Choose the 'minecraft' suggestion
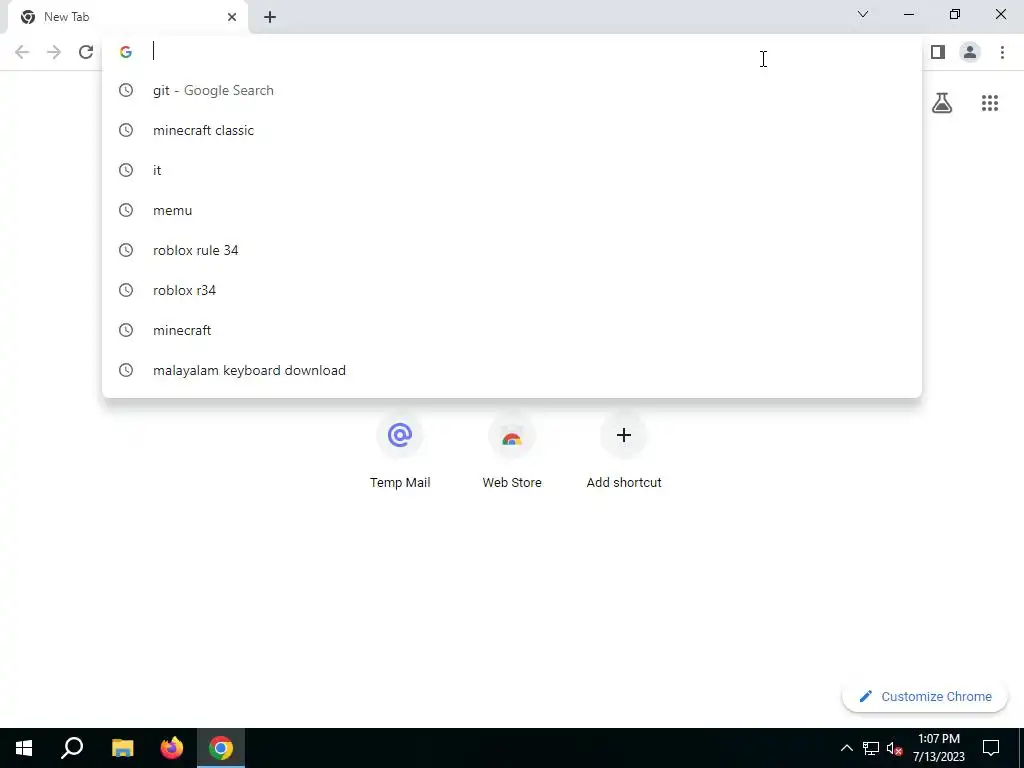 click(512, 330)
